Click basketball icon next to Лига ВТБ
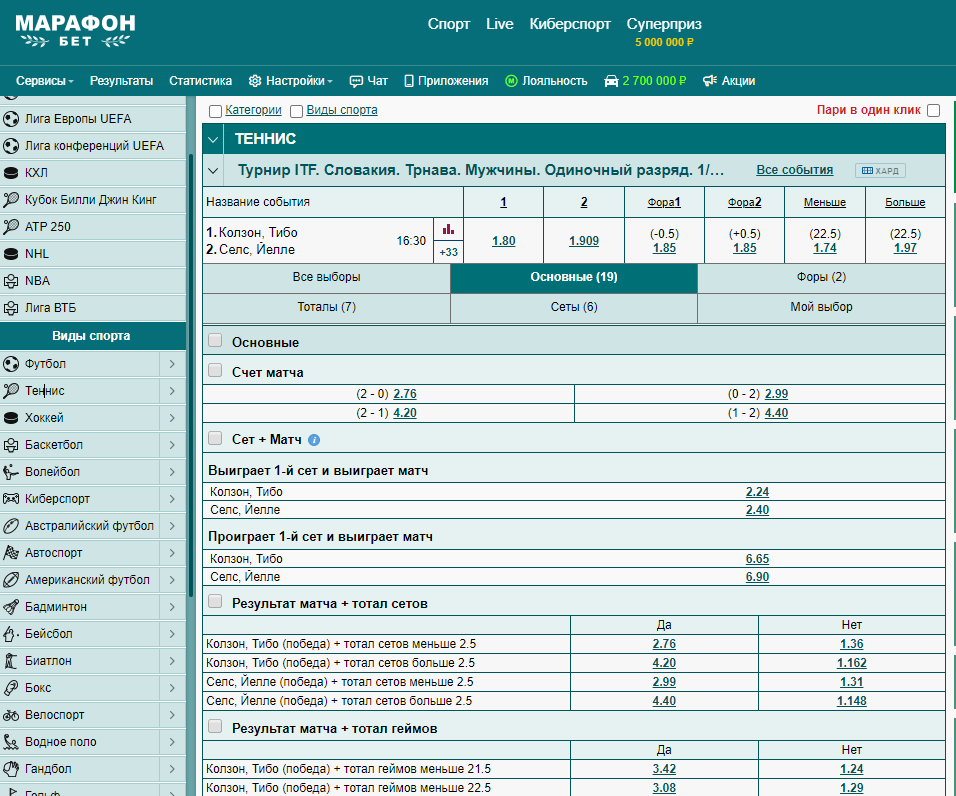 pos(11,308)
